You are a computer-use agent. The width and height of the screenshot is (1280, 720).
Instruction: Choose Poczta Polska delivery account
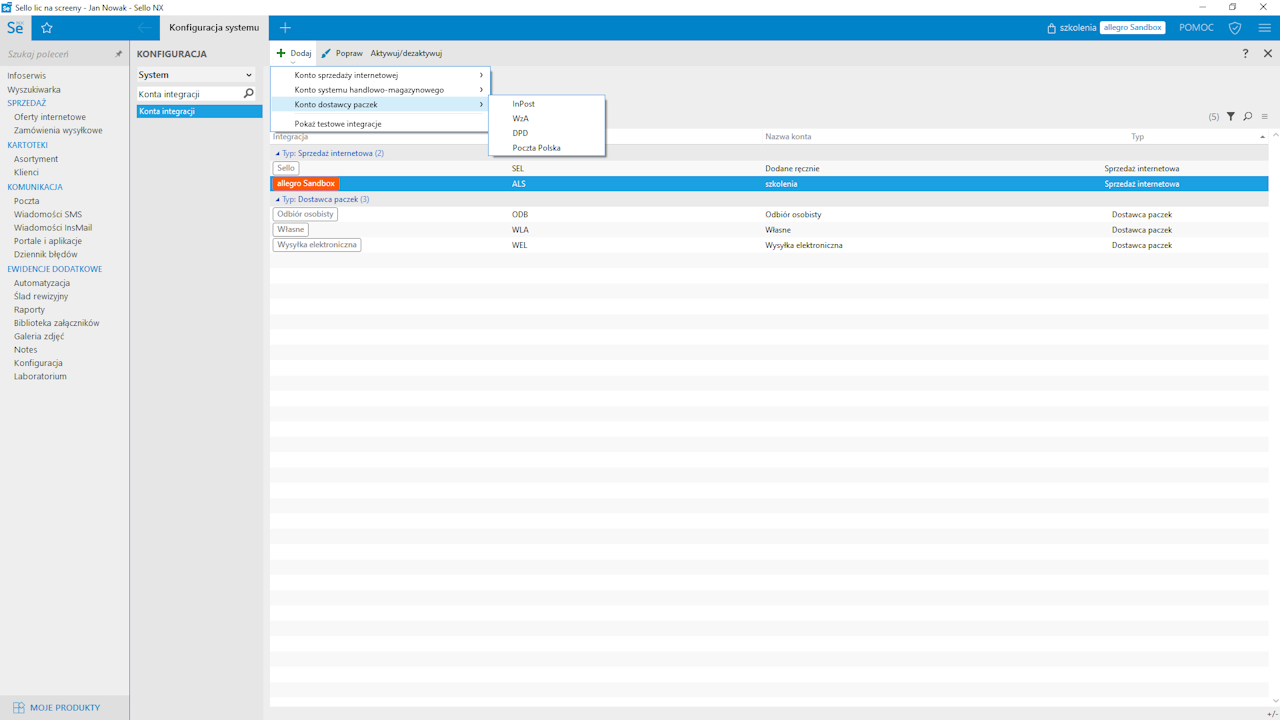click(537, 148)
